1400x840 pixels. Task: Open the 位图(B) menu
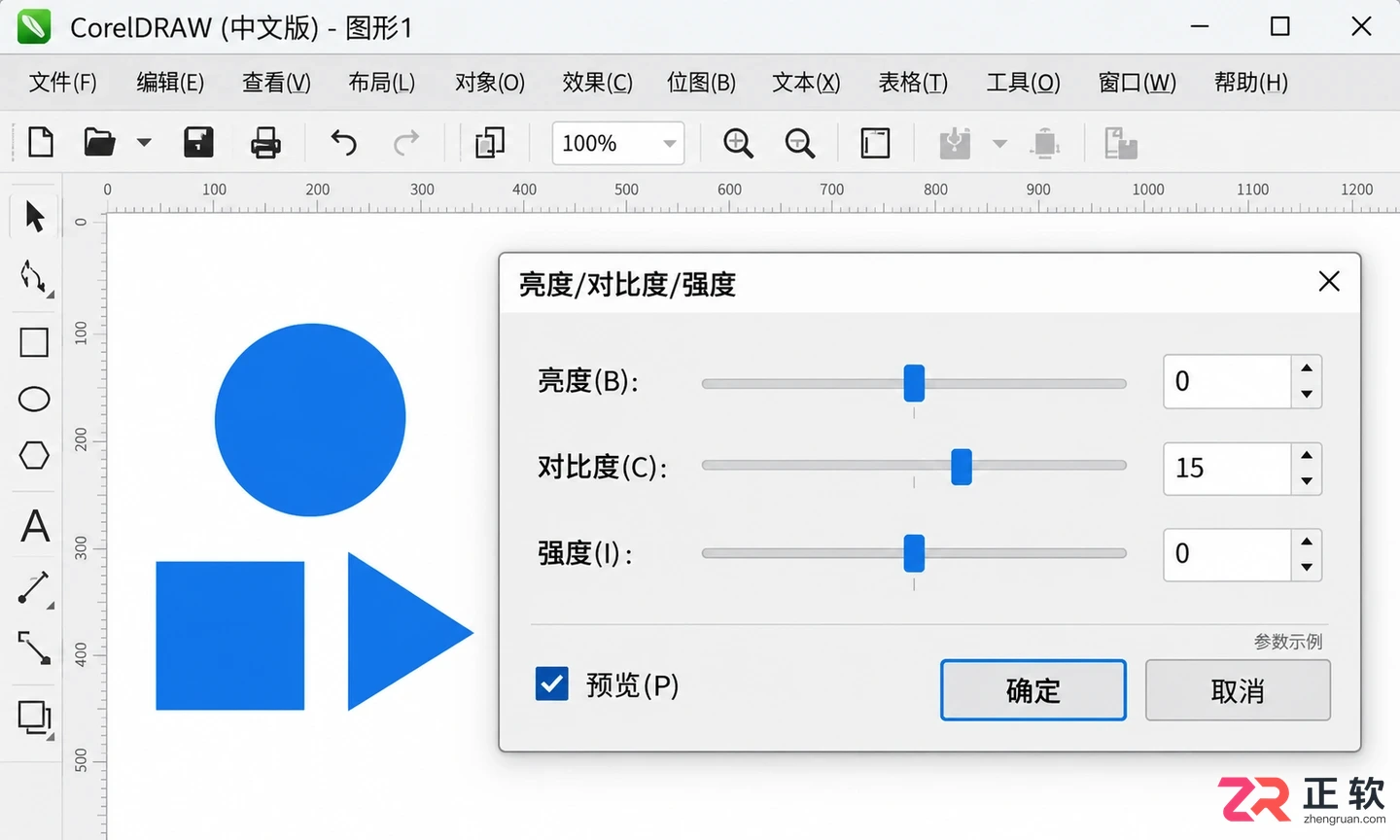pyautogui.click(x=701, y=83)
